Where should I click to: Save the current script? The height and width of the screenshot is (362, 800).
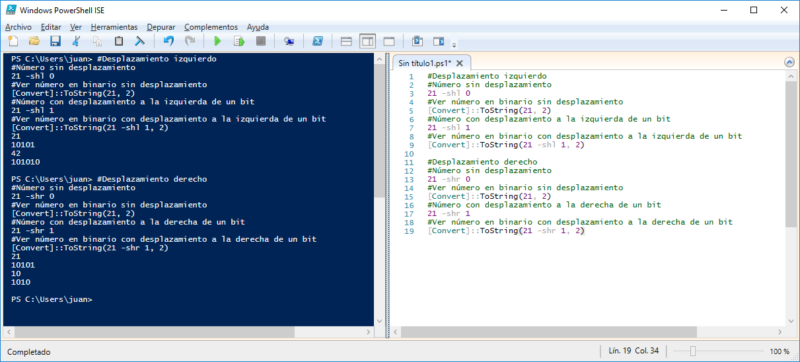click(55, 41)
